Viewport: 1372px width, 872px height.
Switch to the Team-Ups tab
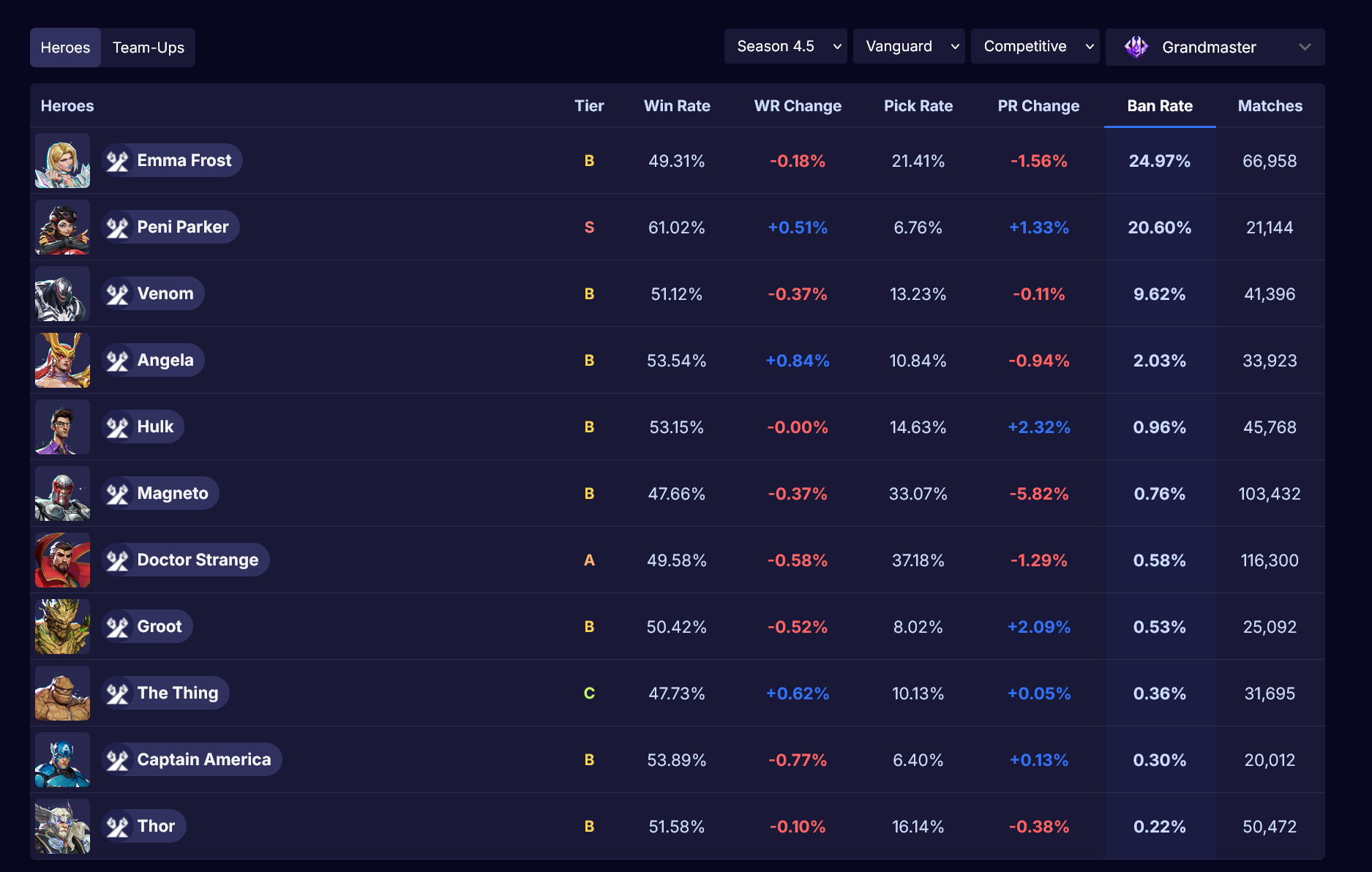tap(149, 48)
